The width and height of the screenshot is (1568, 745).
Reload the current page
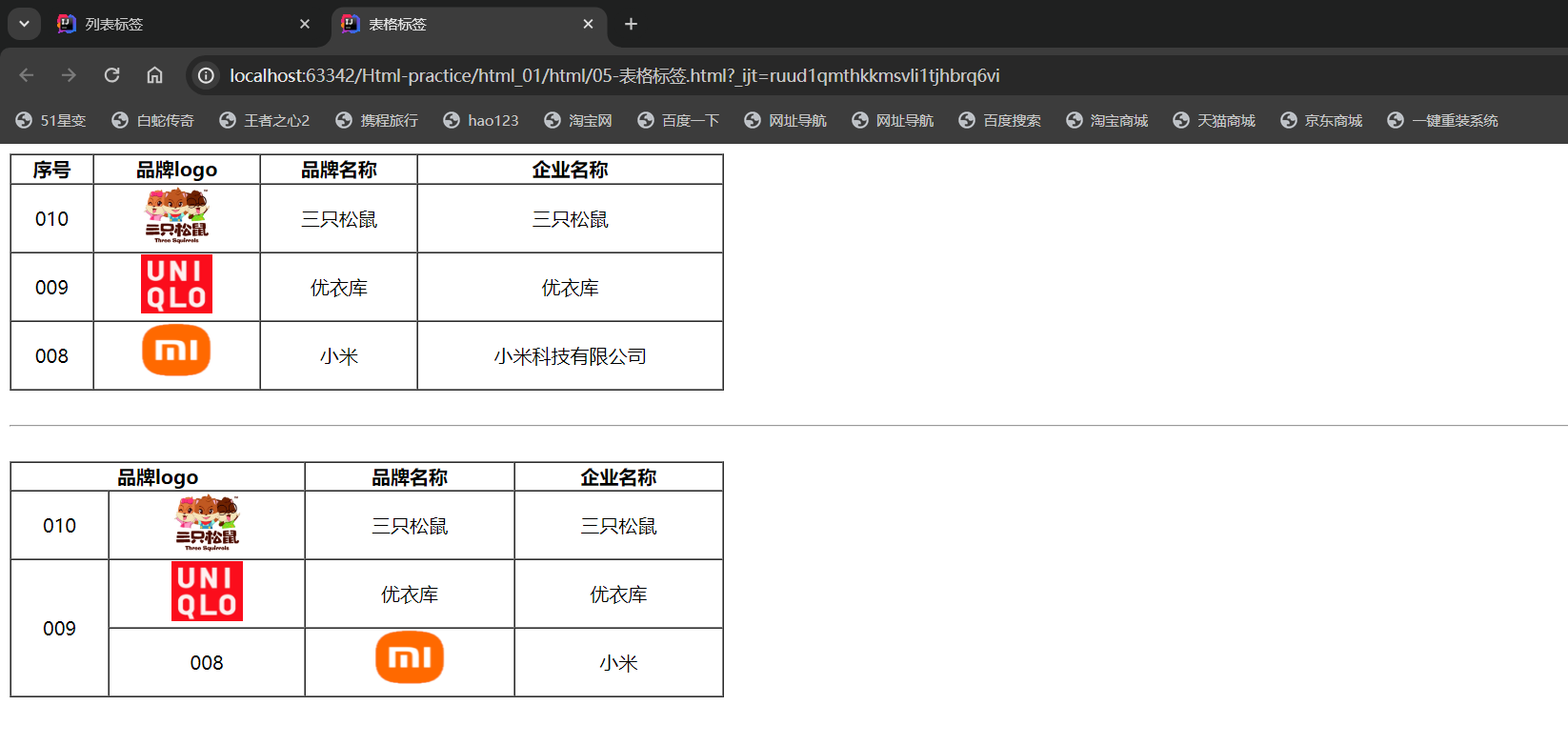click(x=111, y=75)
